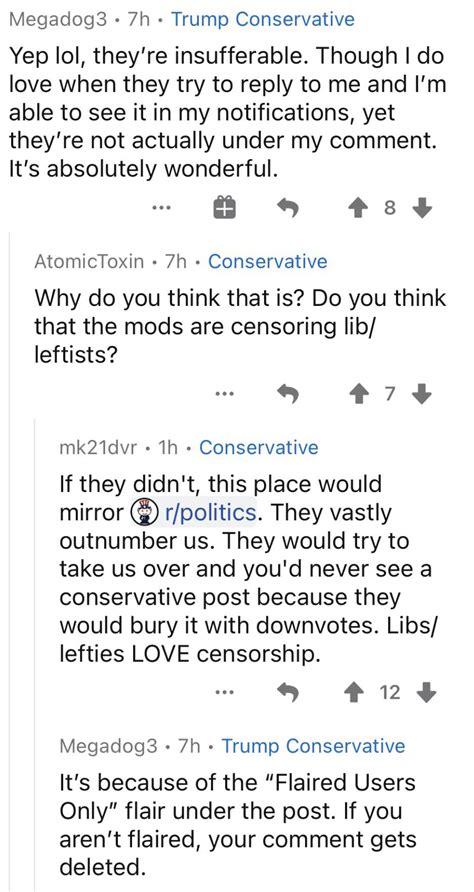The height and width of the screenshot is (892, 474).
Task: Select the Trump Conservative flair on the top comment
Action: pos(263,19)
